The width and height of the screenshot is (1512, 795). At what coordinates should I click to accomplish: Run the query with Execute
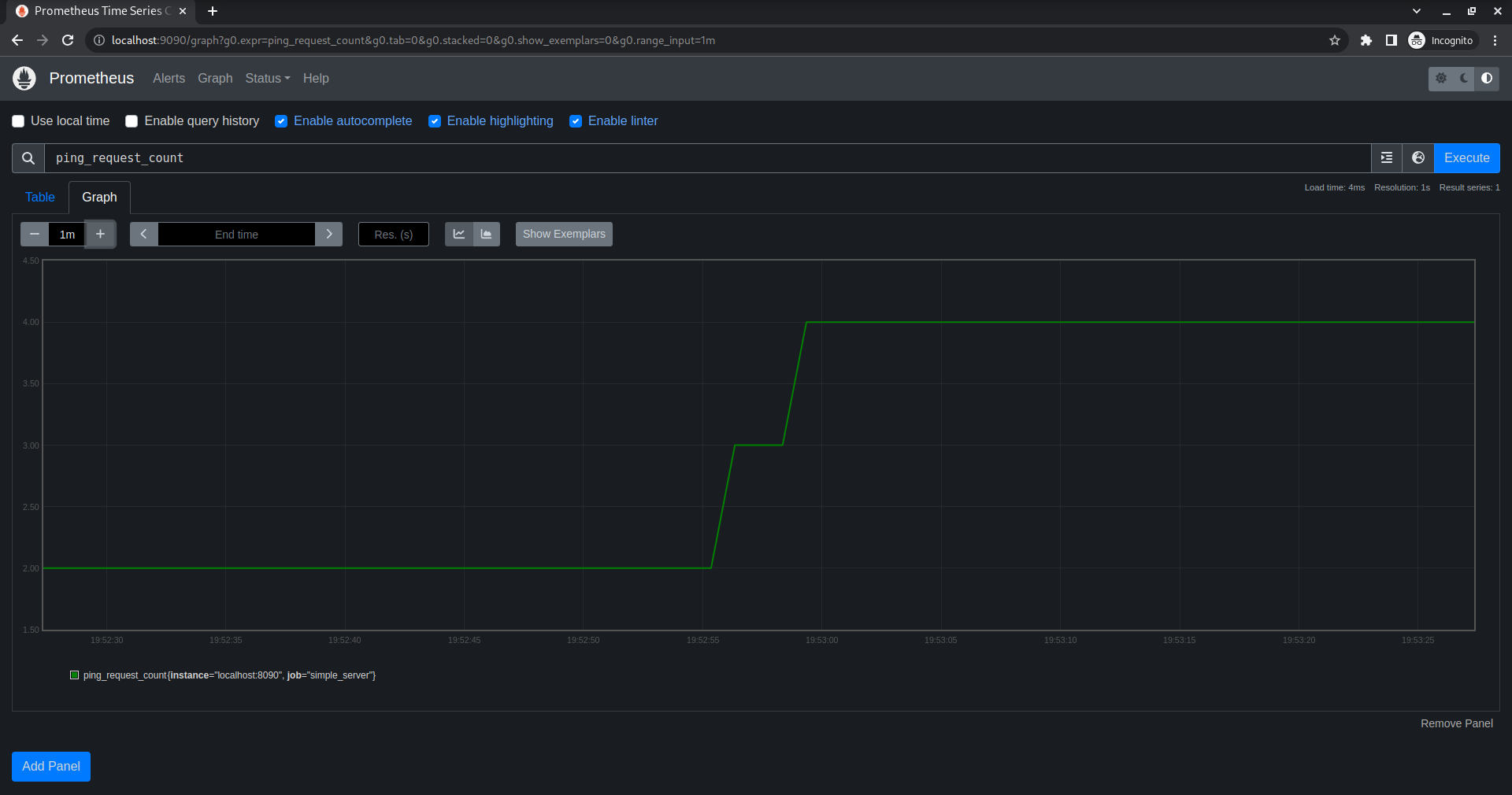[1466, 158]
